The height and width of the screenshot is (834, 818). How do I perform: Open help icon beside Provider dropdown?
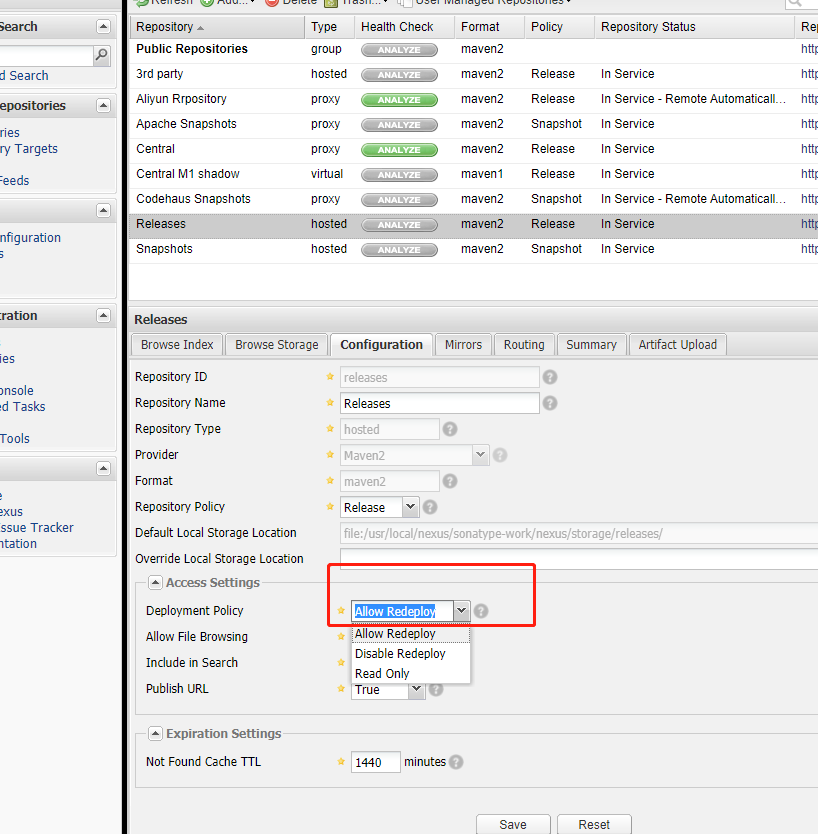click(500, 455)
